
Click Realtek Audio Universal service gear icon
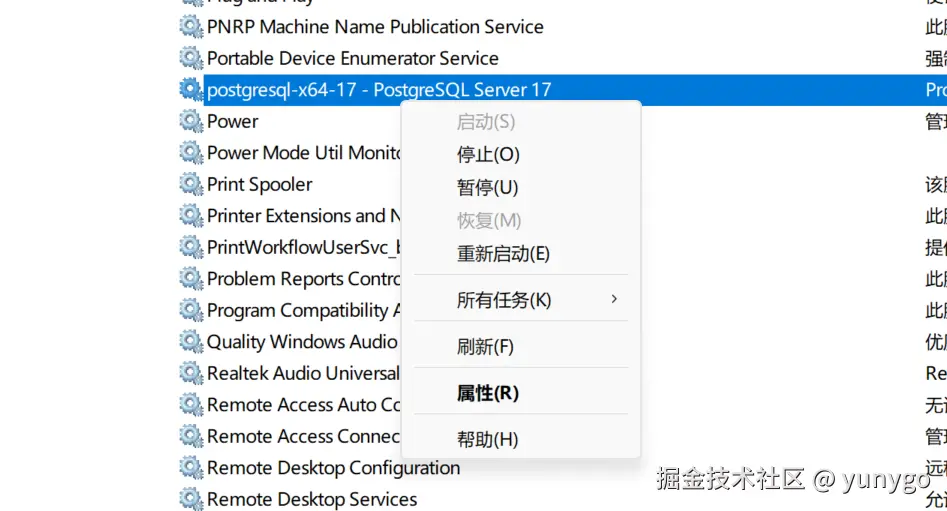click(x=190, y=373)
